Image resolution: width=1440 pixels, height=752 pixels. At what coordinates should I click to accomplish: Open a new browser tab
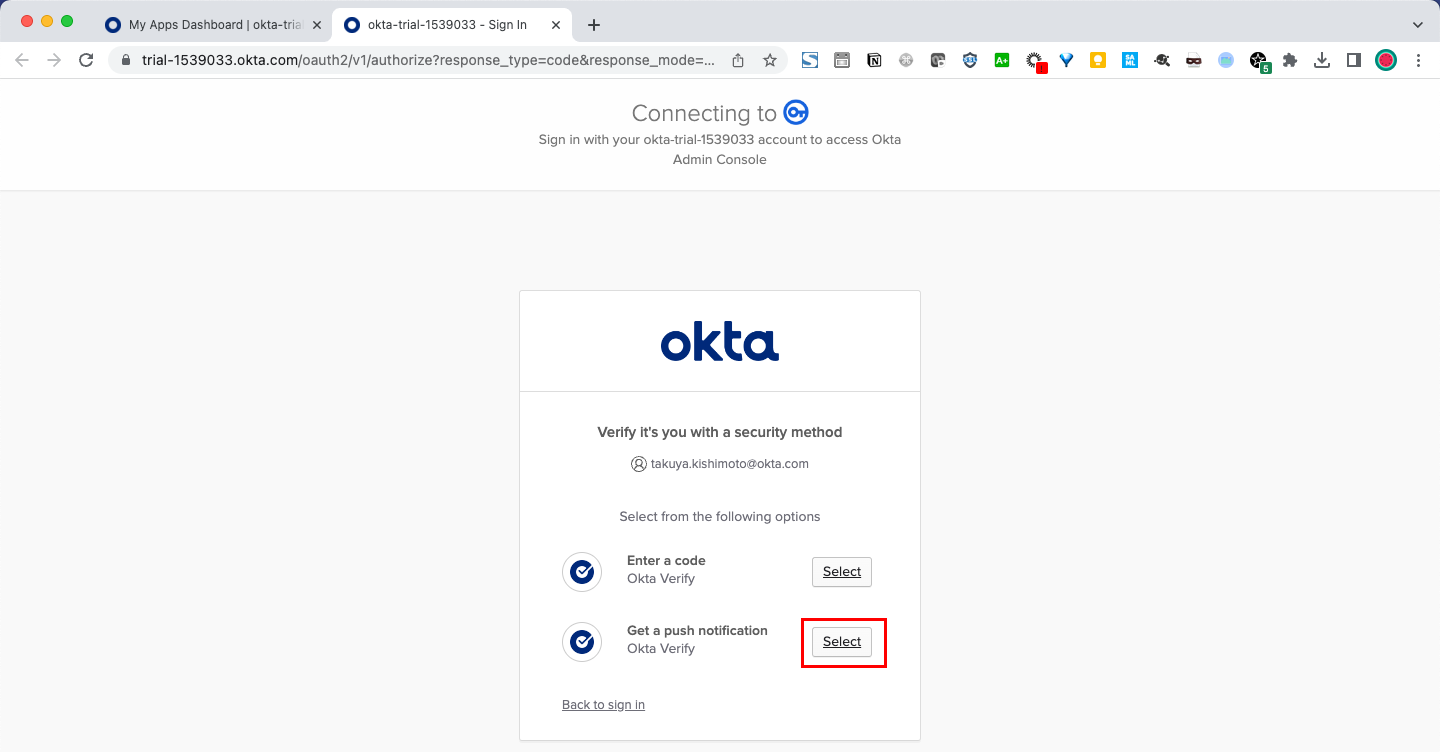tap(594, 24)
